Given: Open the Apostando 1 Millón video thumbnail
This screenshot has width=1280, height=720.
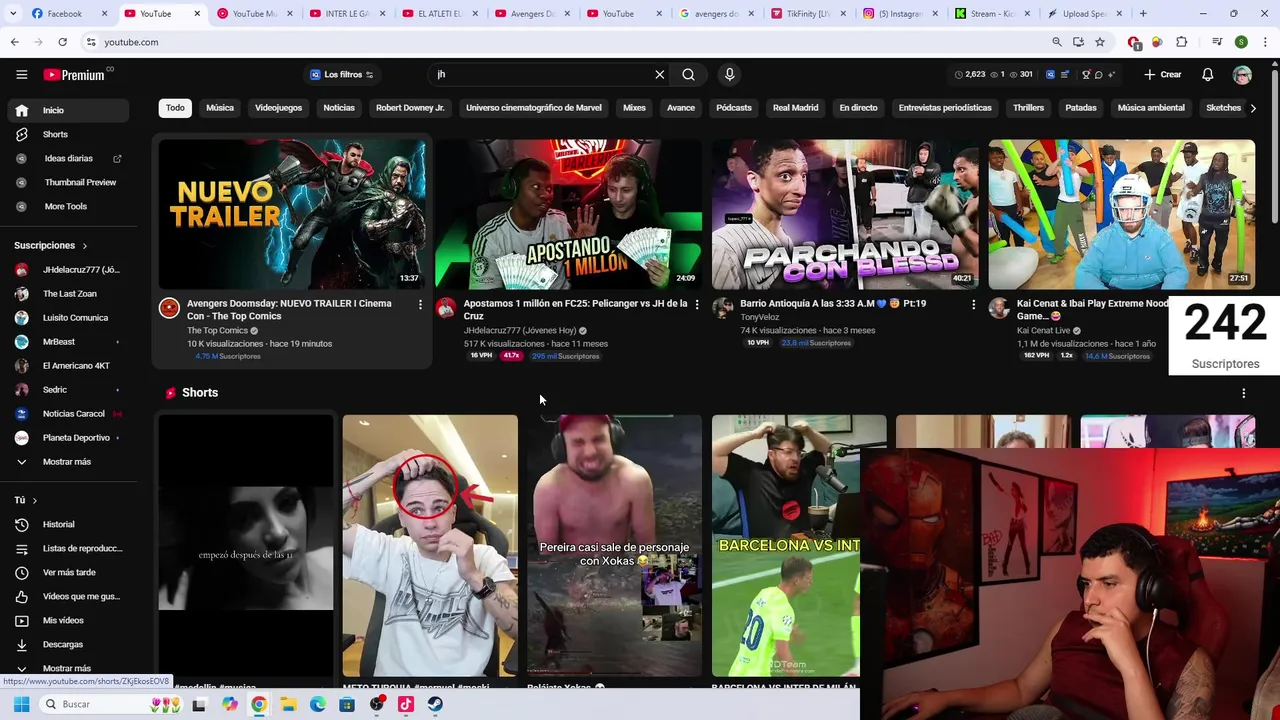Looking at the screenshot, I should [x=568, y=213].
